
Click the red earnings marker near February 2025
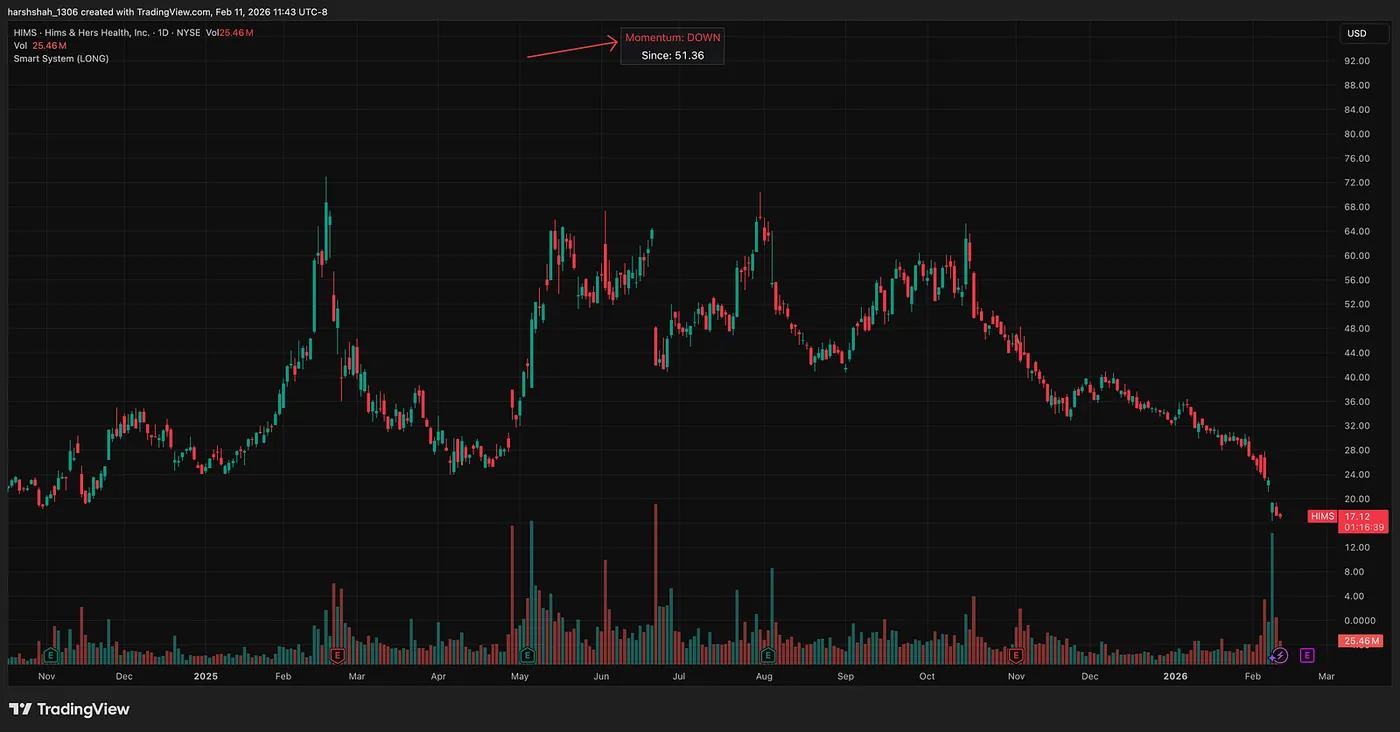pyautogui.click(x=338, y=656)
